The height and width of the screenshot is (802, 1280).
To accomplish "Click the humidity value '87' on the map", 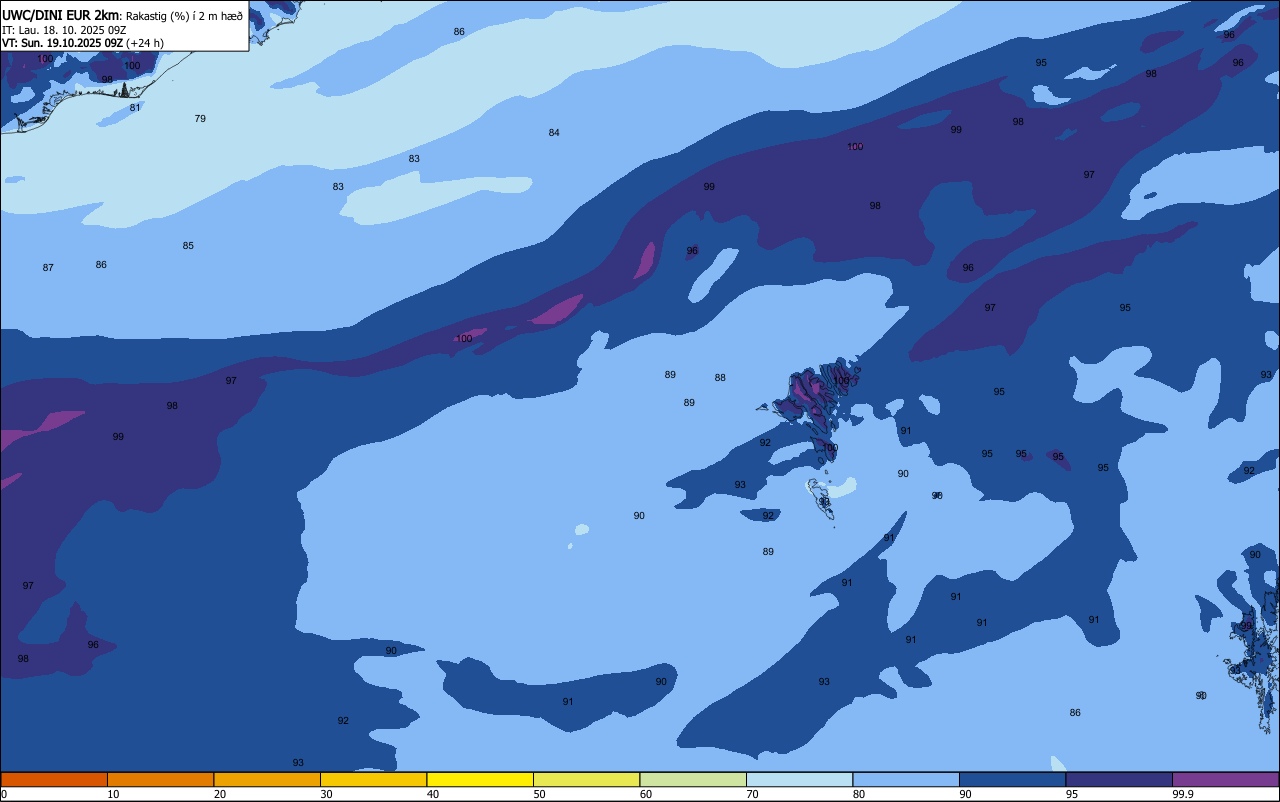I will pyautogui.click(x=48, y=268).
